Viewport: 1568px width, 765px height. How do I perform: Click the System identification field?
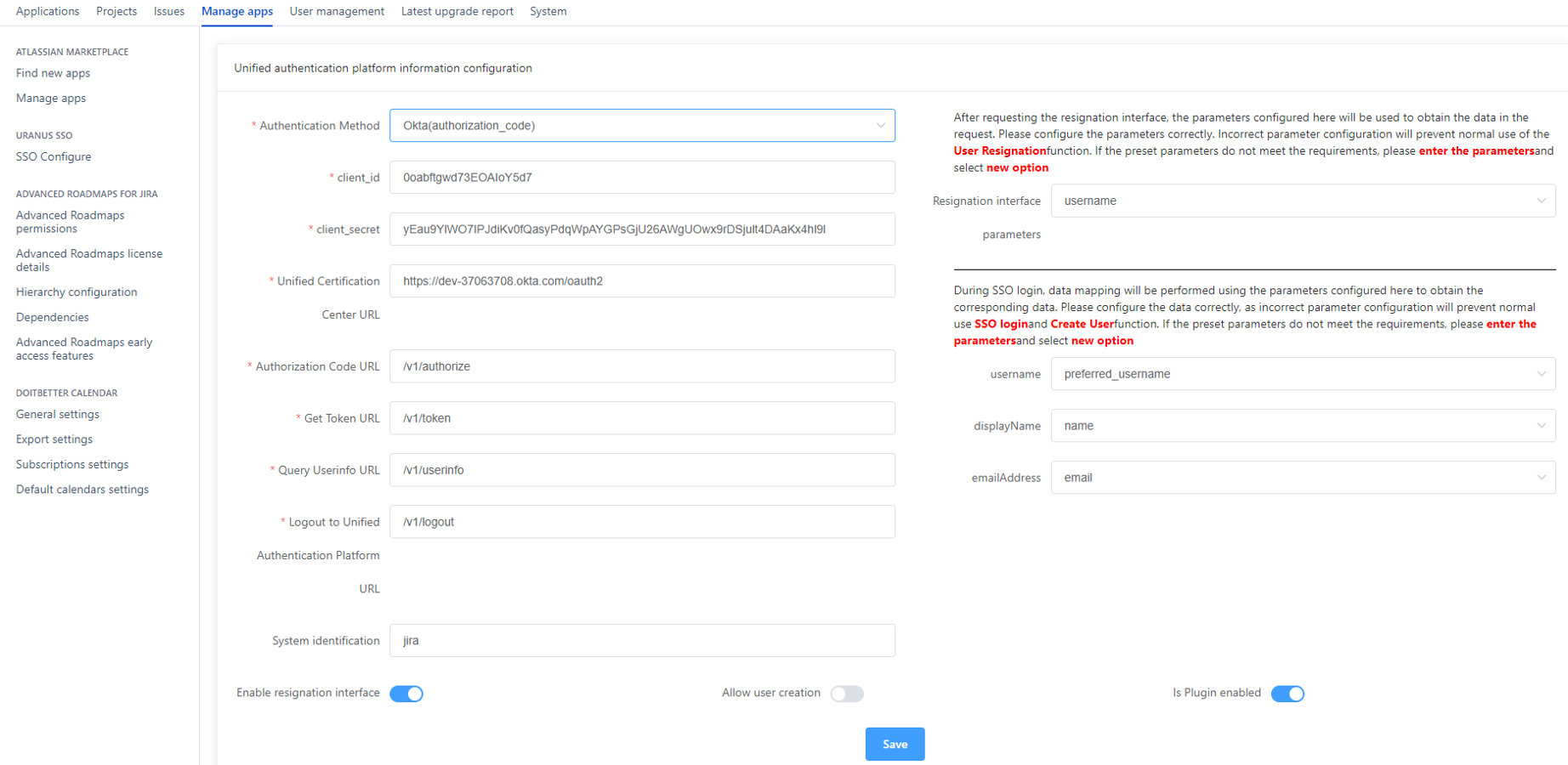click(x=641, y=640)
